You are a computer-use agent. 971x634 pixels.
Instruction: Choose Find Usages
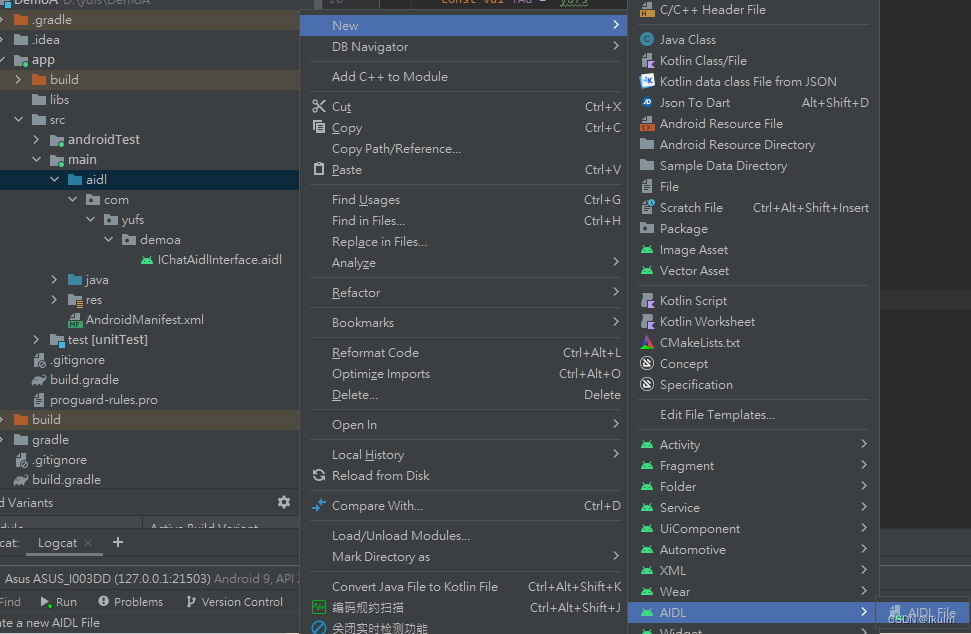pyautogui.click(x=463, y=199)
